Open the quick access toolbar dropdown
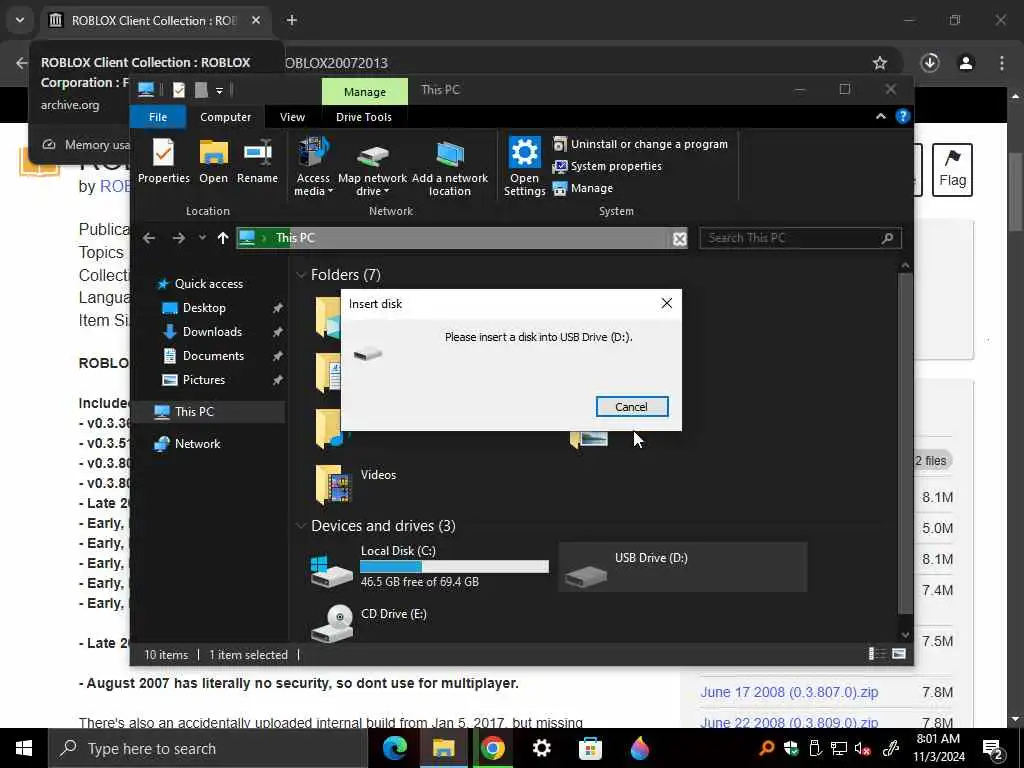The width and height of the screenshot is (1024, 768). coord(219,90)
